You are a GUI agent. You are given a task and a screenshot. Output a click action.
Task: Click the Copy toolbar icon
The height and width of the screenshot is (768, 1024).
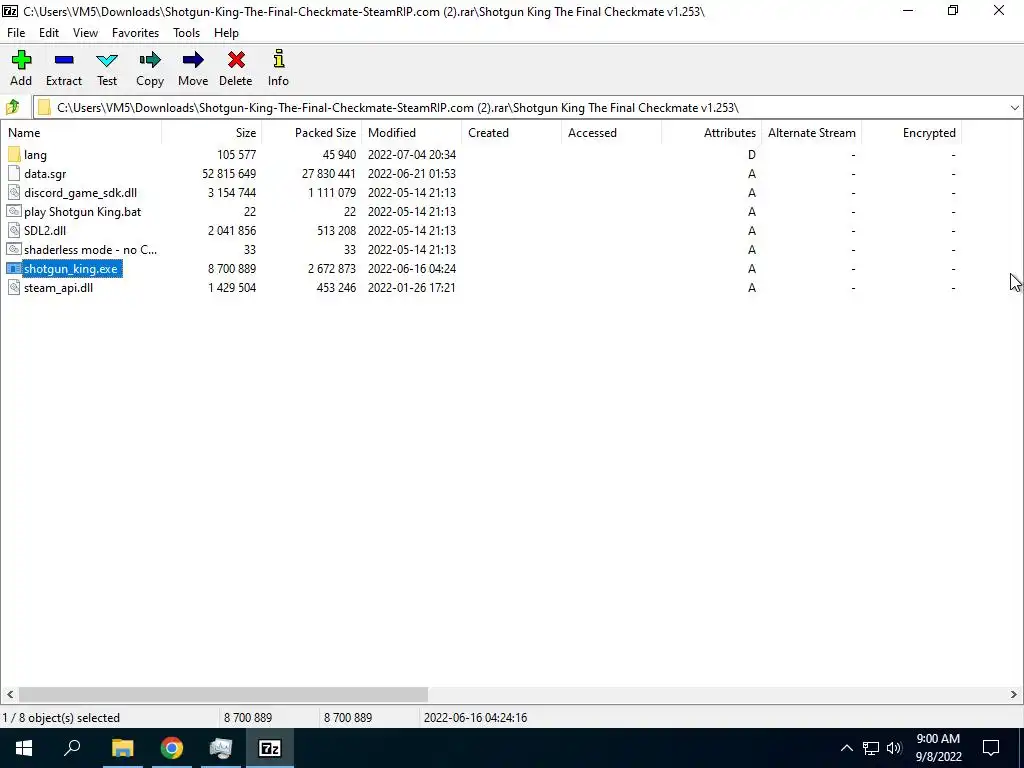pos(150,61)
